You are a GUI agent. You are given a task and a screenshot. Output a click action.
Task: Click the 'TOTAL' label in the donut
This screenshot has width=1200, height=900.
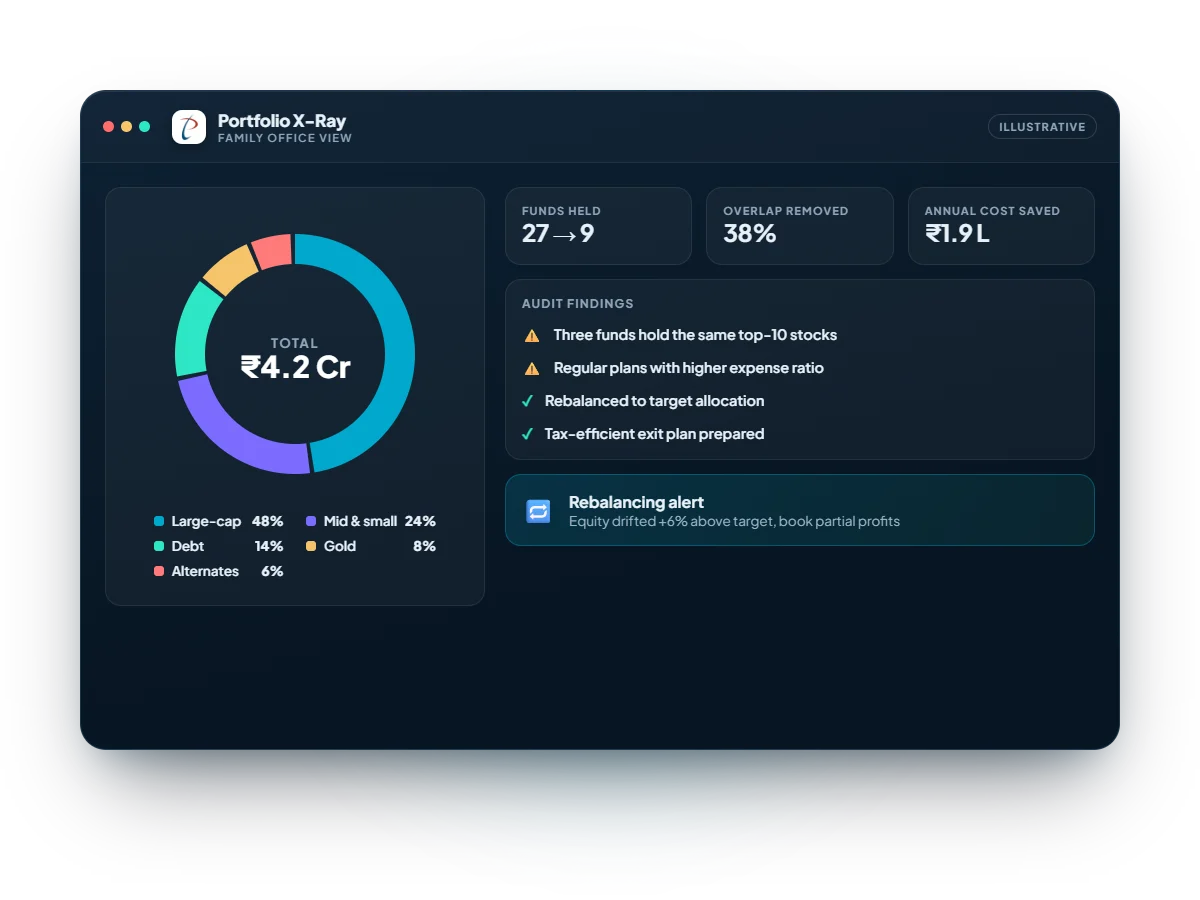[x=295, y=343]
